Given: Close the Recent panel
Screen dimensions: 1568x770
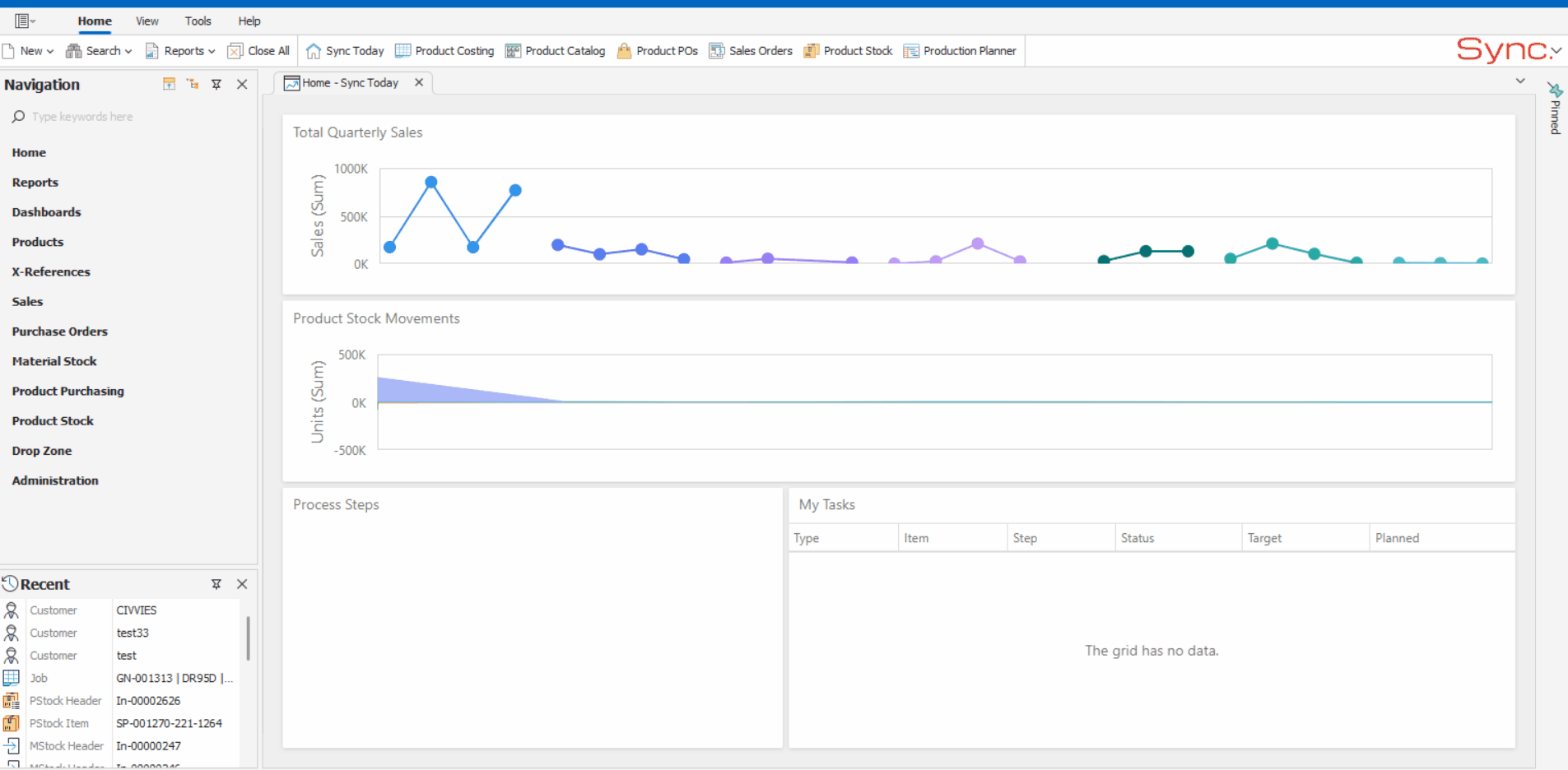Looking at the screenshot, I should click(x=242, y=584).
